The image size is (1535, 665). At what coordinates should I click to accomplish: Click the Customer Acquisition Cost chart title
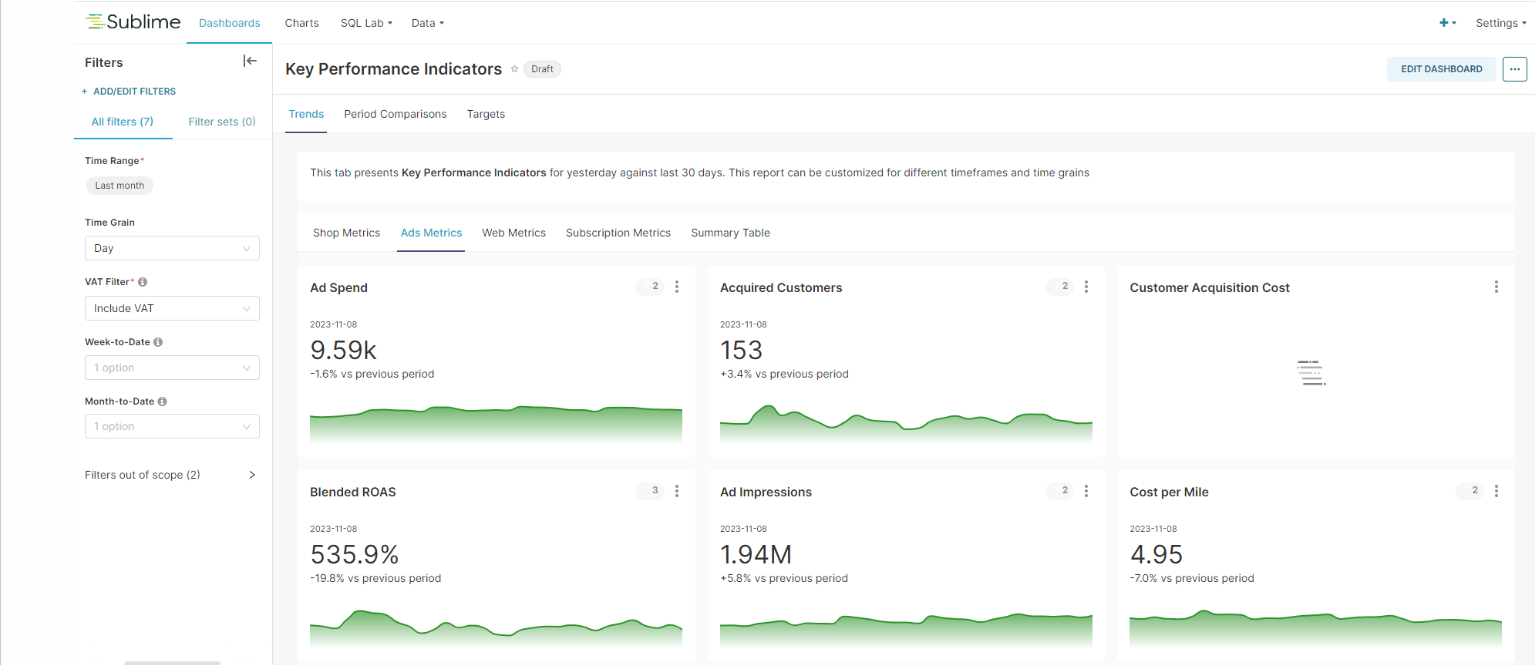click(x=1210, y=288)
